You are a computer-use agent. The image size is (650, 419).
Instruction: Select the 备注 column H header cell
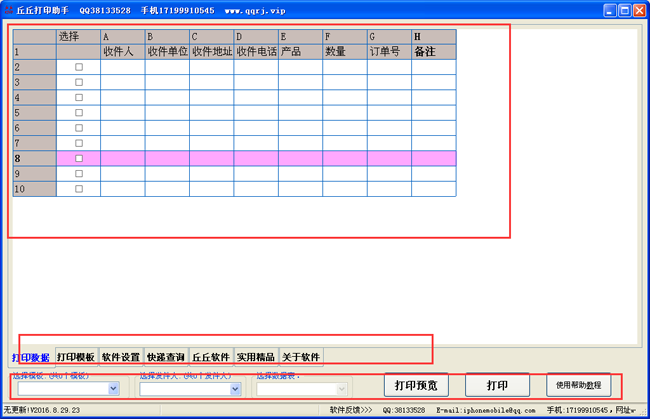433,51
